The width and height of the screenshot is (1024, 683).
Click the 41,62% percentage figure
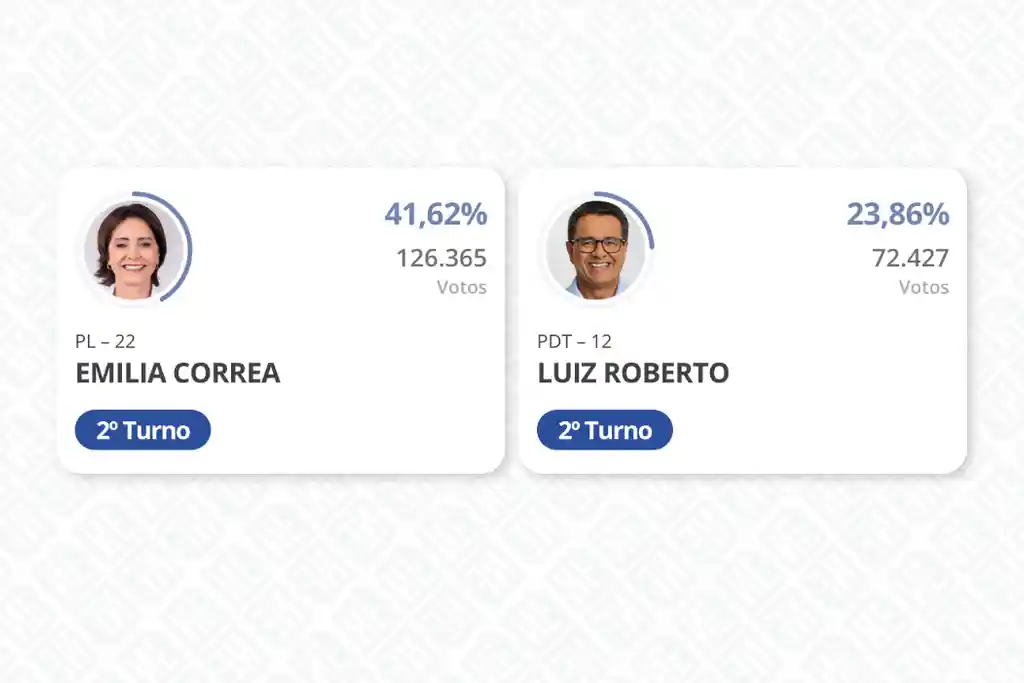pyautogui.click(x=436, y=214)
